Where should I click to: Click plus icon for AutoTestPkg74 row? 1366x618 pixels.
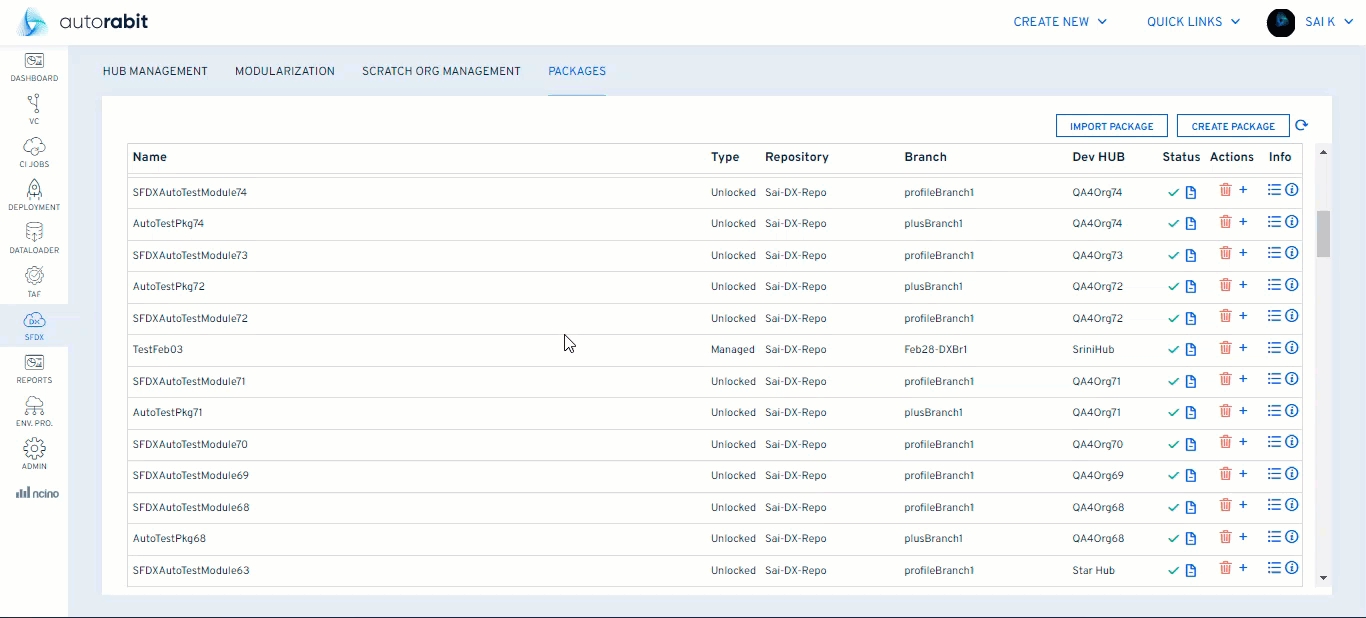(1243, 222)
